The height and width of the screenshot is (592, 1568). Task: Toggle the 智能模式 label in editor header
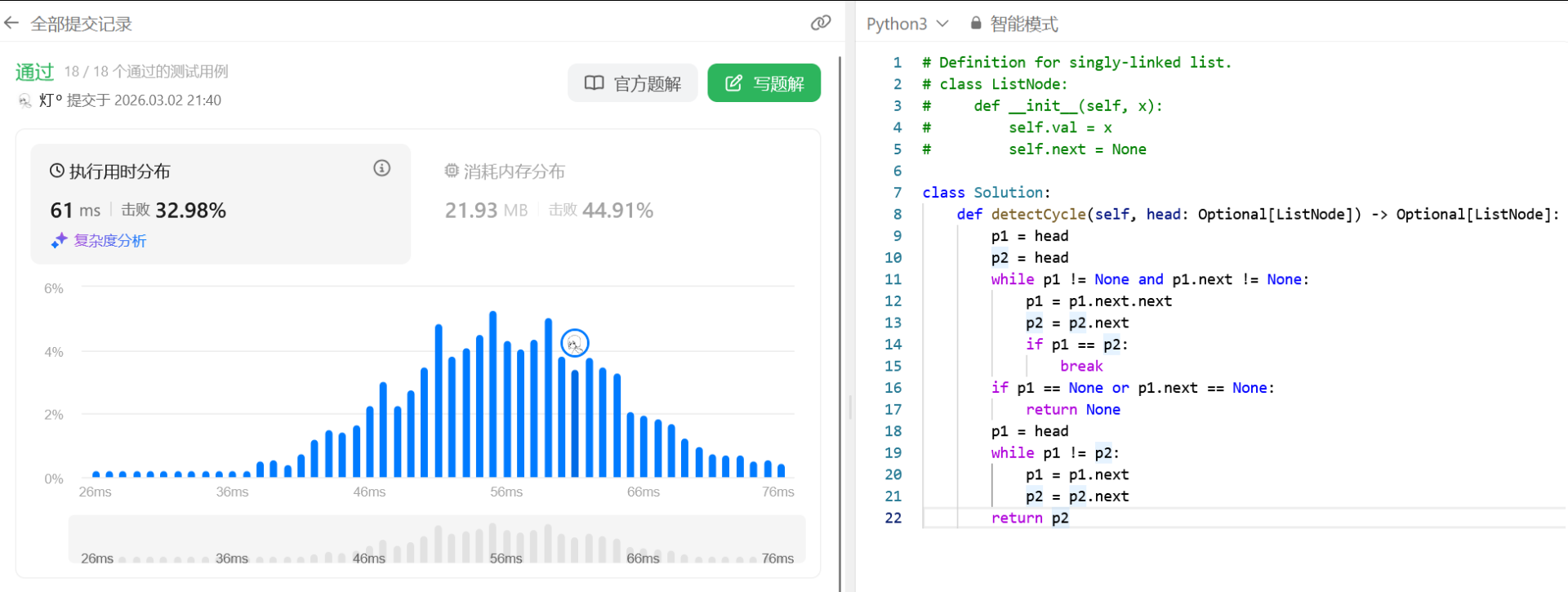click(1023, 24)
